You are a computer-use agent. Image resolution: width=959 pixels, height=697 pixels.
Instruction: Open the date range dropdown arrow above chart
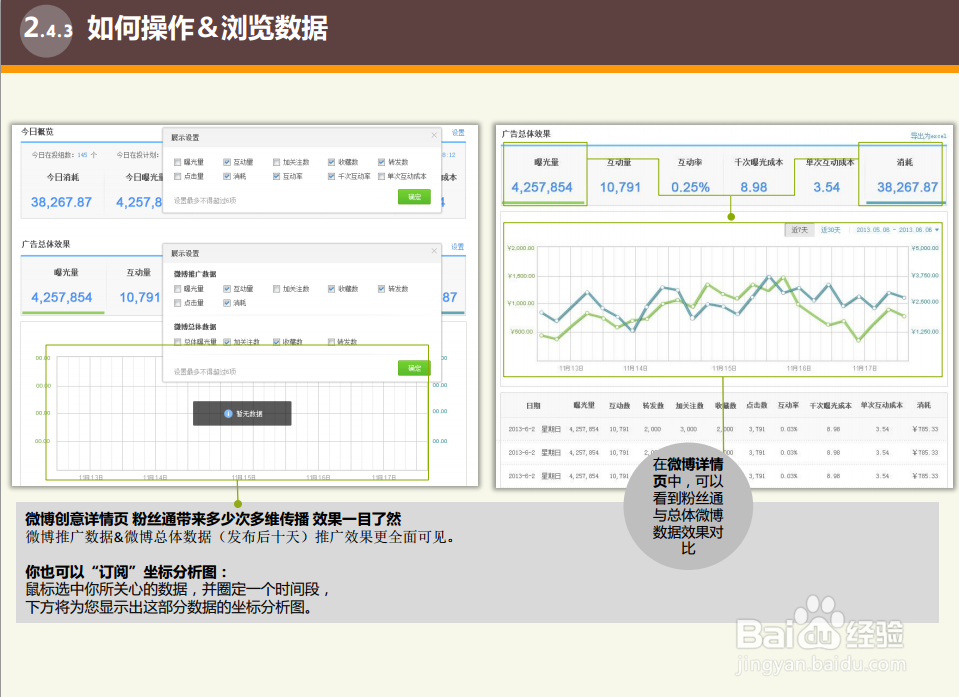coord(937,230)
